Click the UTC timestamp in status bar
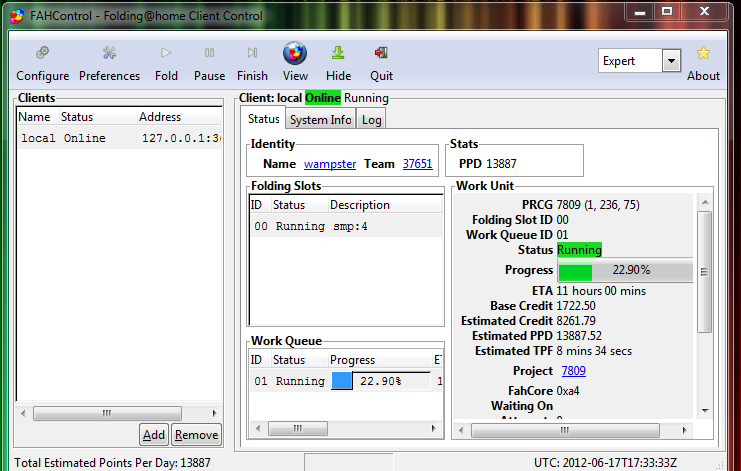This screenshot has width=741, height=471. 605,462
